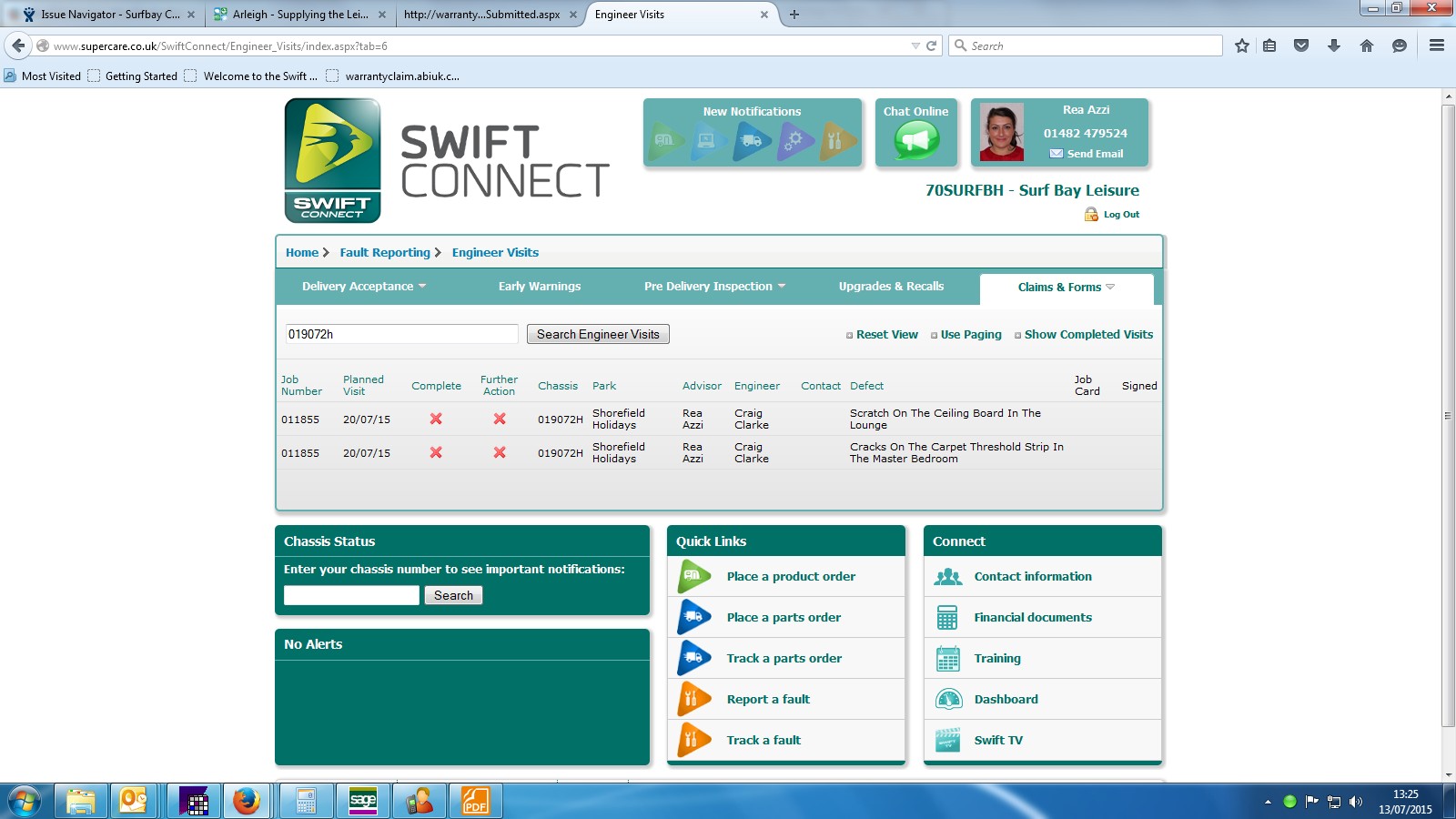The height and width of the screenshot is (819, 1456).
Task: Toggle Further Action mark for Cracks On The Carpet row
Action: (x=500, y=452)
